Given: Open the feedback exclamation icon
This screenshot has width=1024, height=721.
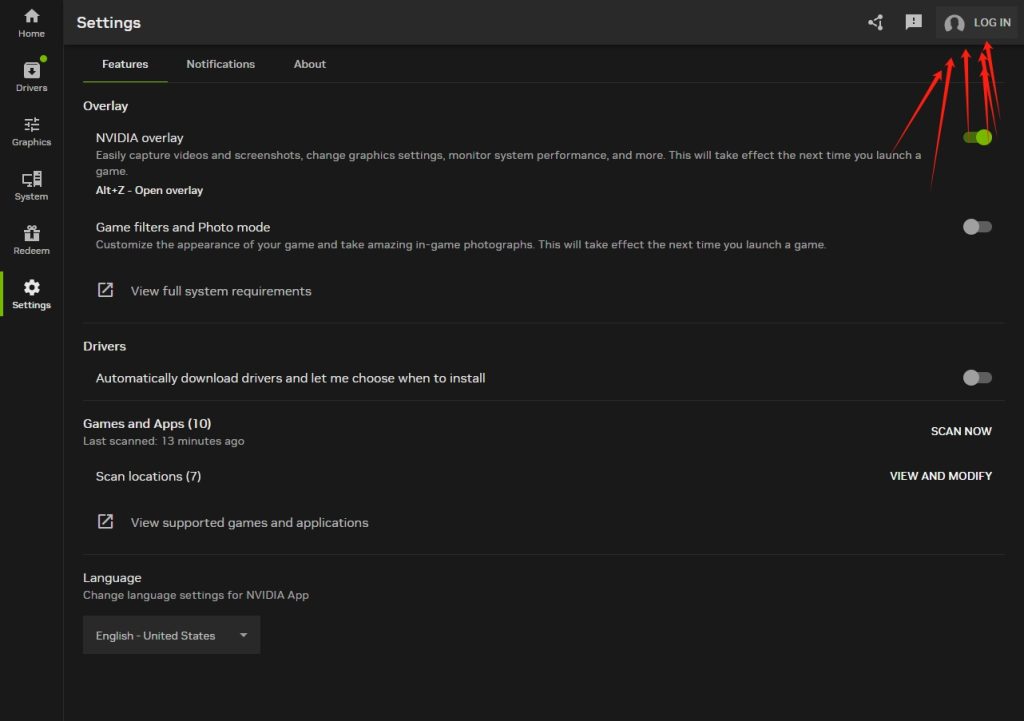Looking at the screenshot, I should point(913,22).
